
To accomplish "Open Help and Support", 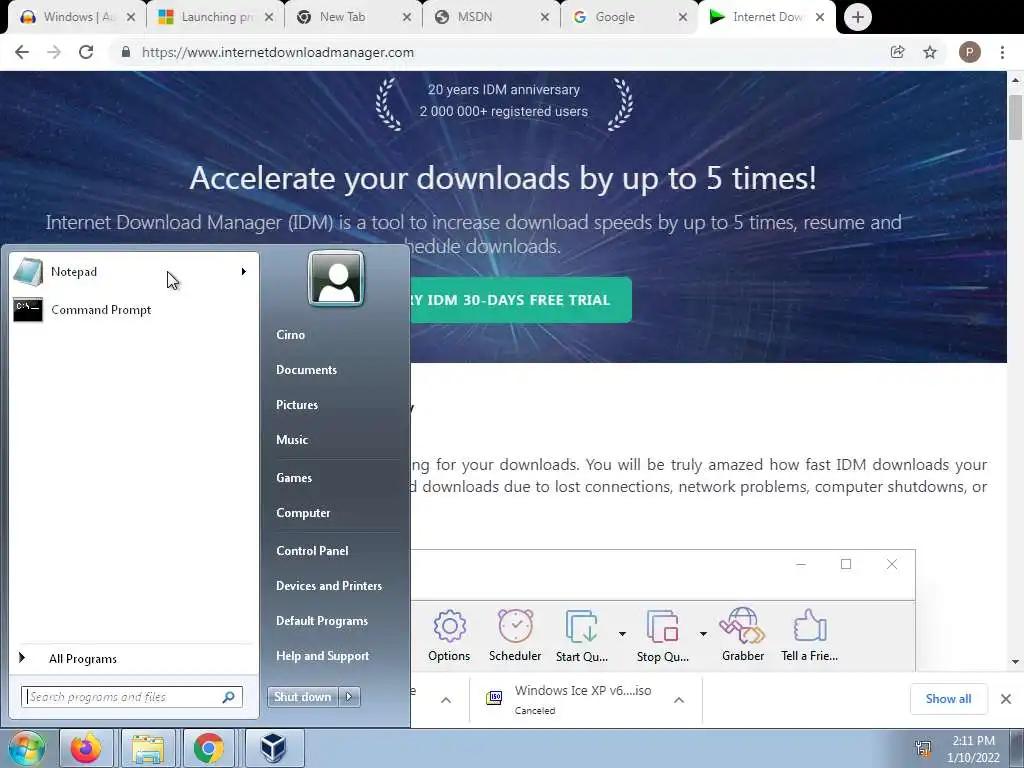I will click(x=323, y=656).
